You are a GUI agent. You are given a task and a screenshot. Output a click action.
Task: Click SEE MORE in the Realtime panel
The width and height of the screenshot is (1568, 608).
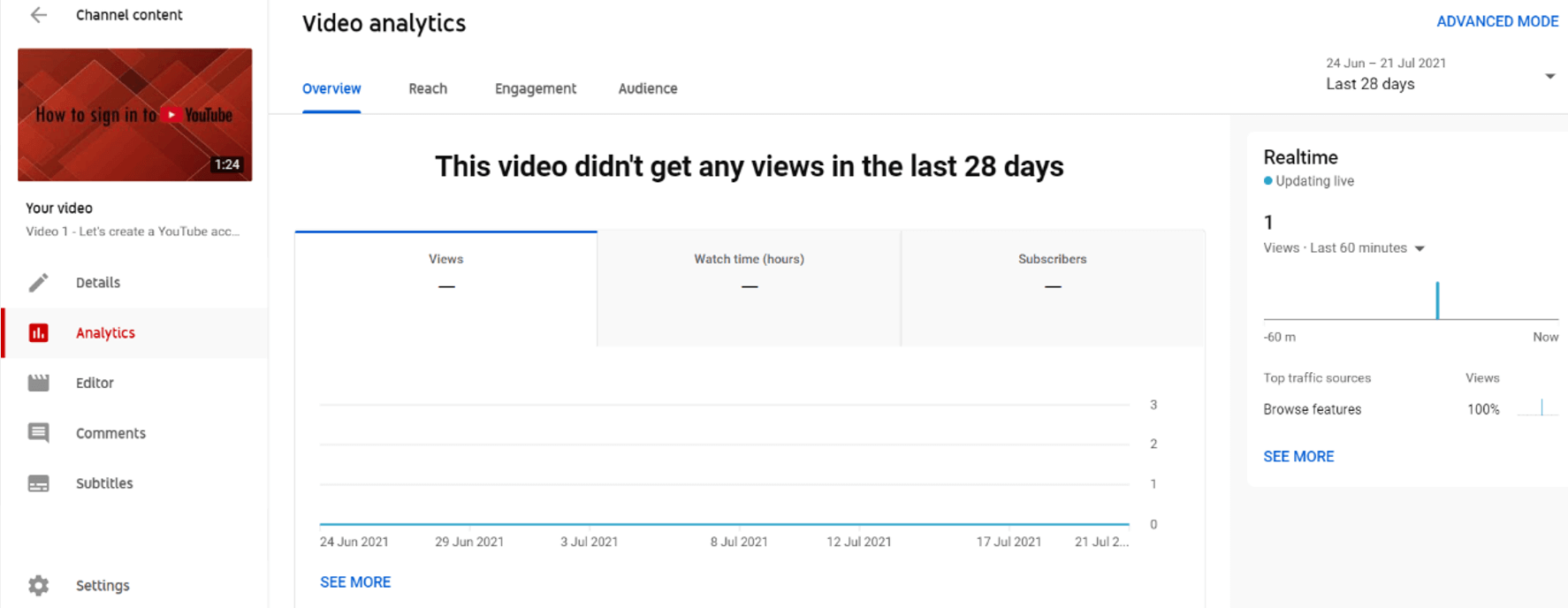(1298, 457)
